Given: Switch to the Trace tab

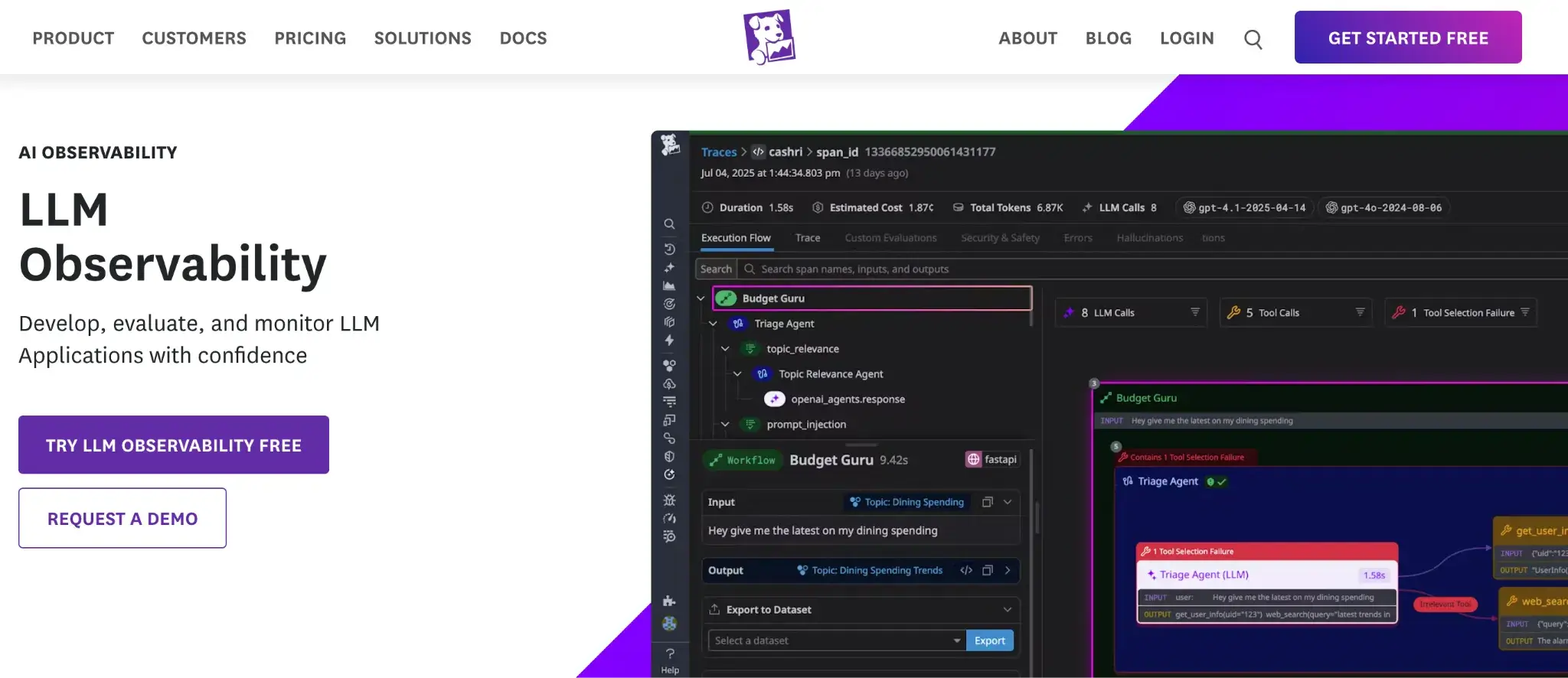Looking at the screenshot, I should pos(807,238).
